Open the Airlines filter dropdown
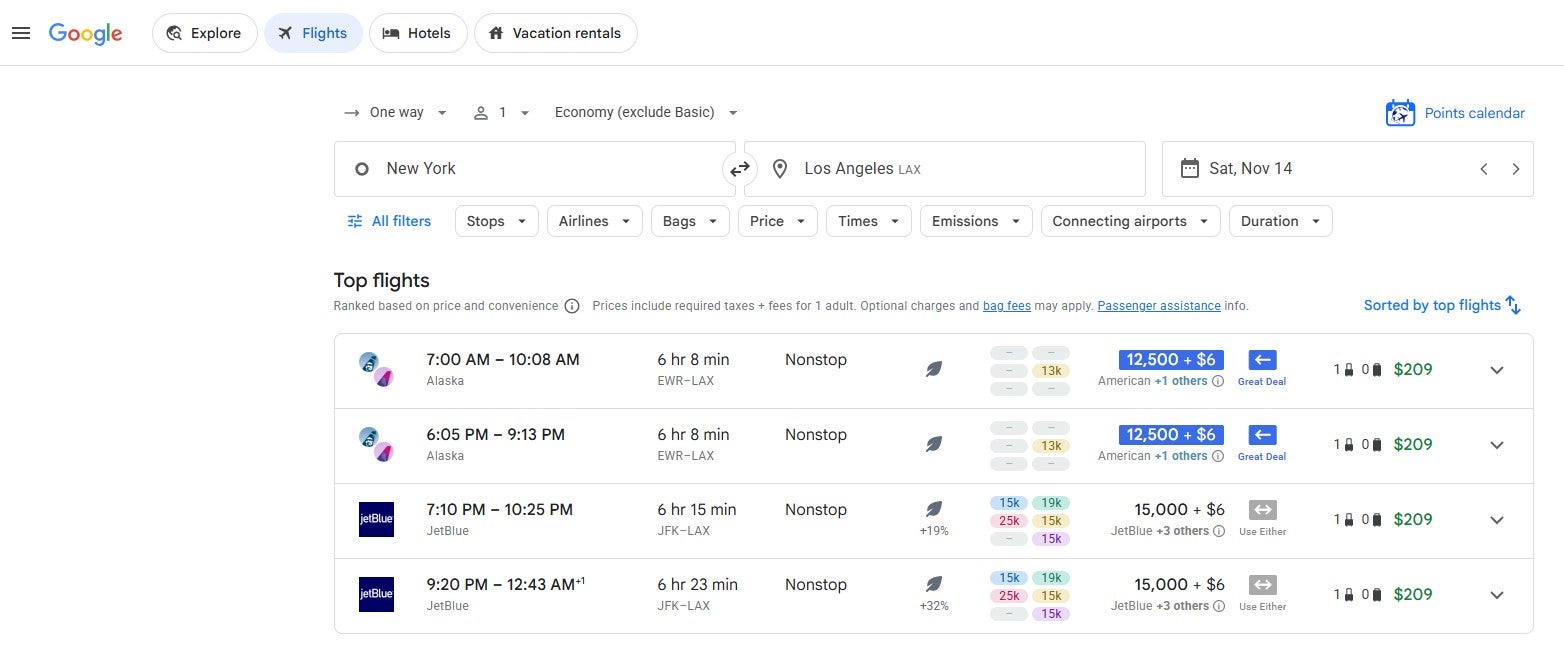The width and height of the screenshot is (1564, 649). tap(594, 221)
